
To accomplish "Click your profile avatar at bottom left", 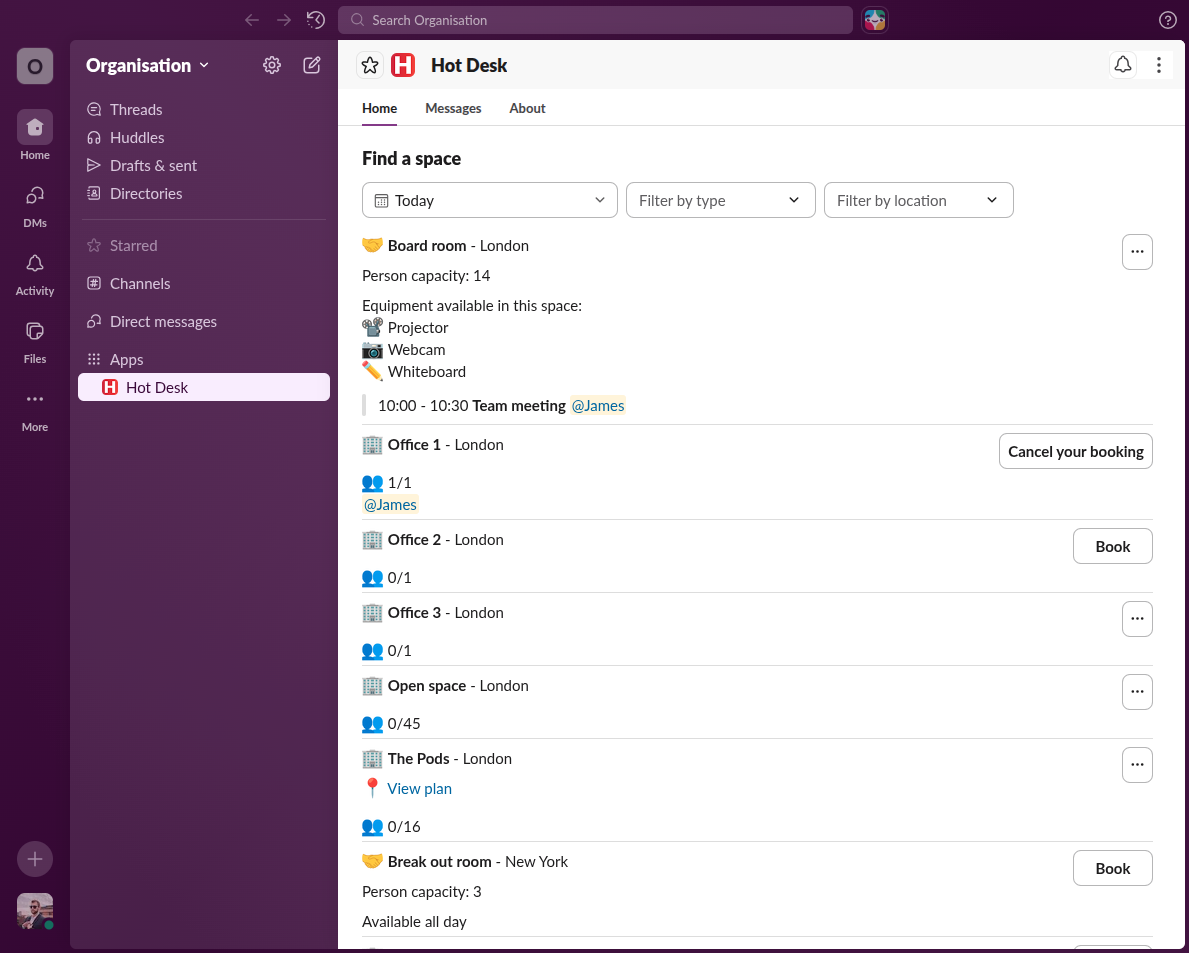I will [34, 911].
